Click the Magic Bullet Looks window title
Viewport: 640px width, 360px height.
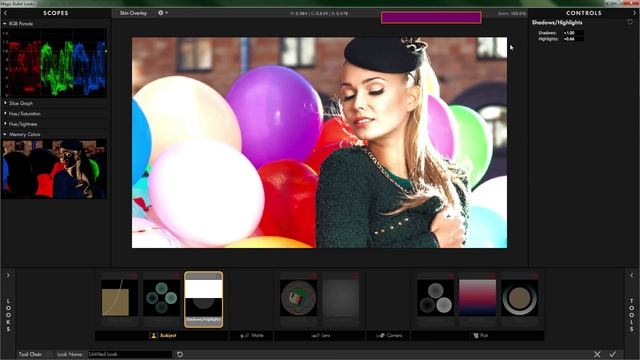tap(17, 3)
